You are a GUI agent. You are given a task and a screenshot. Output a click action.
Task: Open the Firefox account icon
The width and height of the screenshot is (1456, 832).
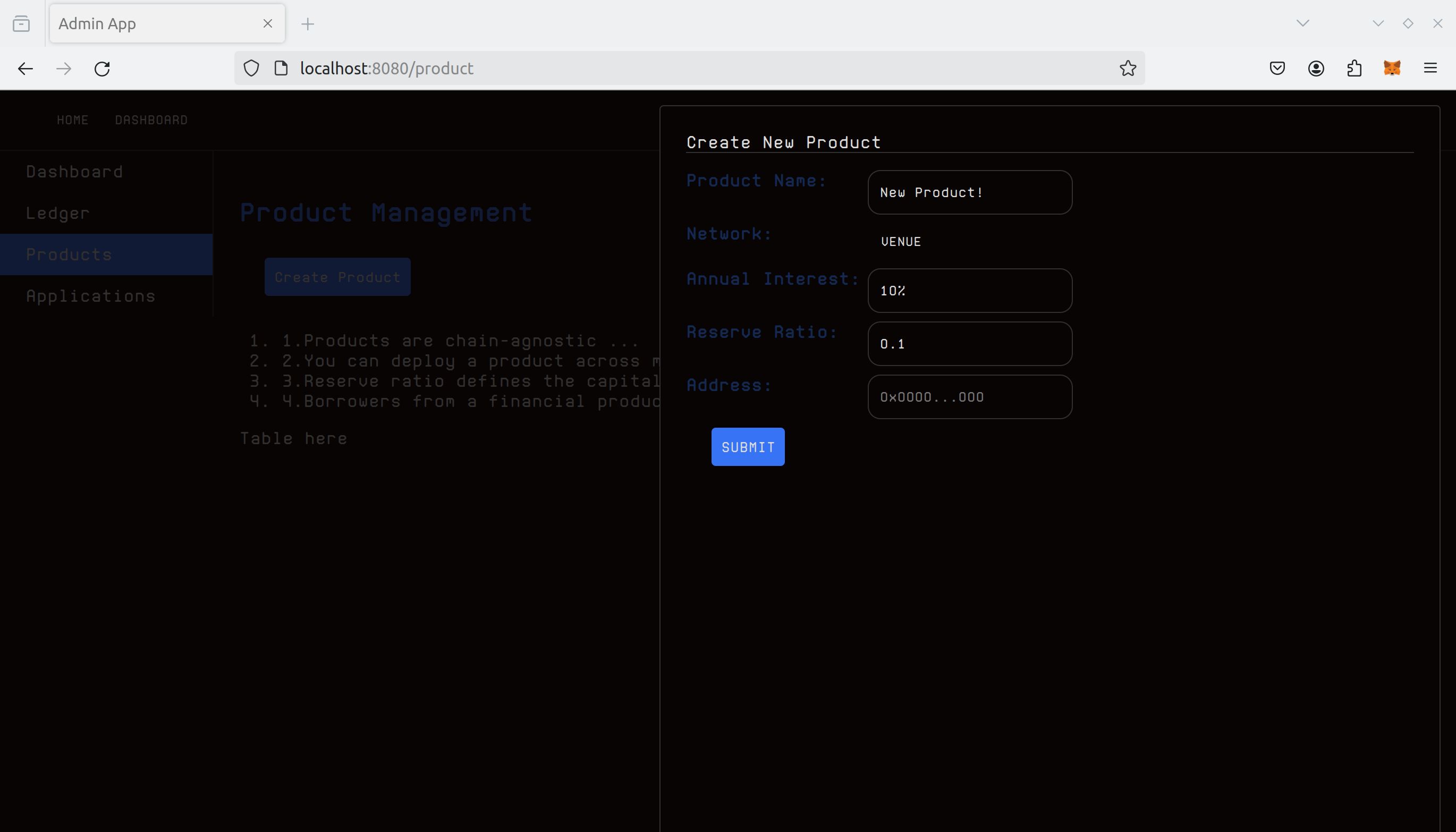click(x=1316, y=69)
